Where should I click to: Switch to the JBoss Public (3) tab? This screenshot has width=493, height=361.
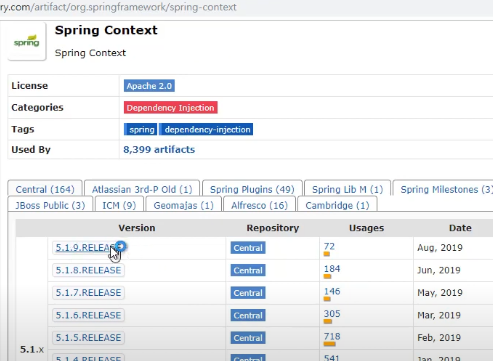(50, 205)
